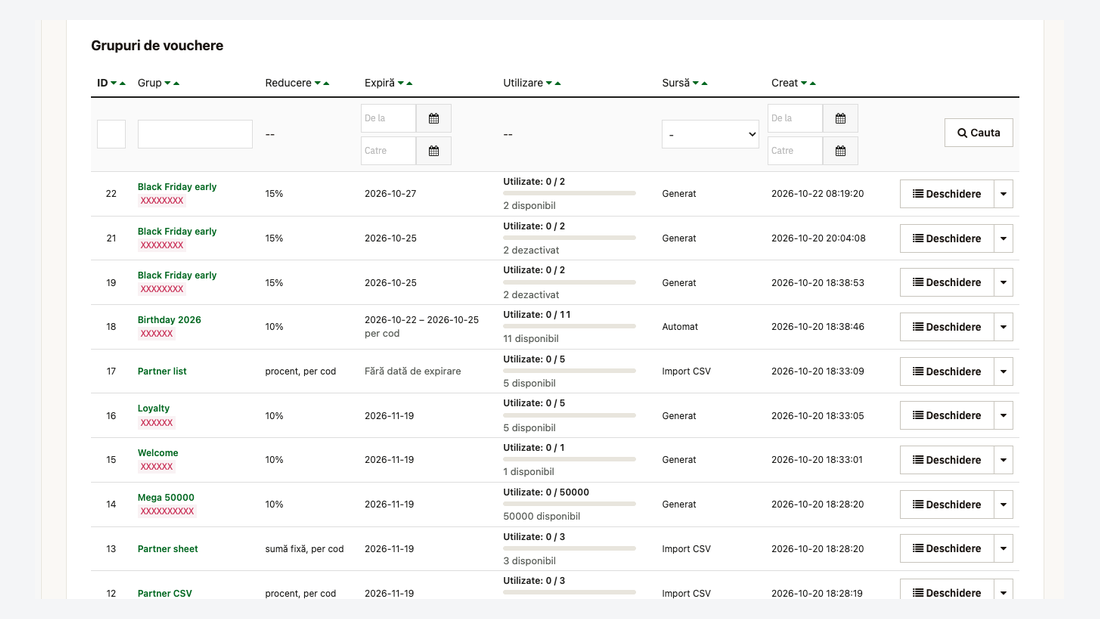Click Deschidere for Partner sheet group

[x=947, y=548]
